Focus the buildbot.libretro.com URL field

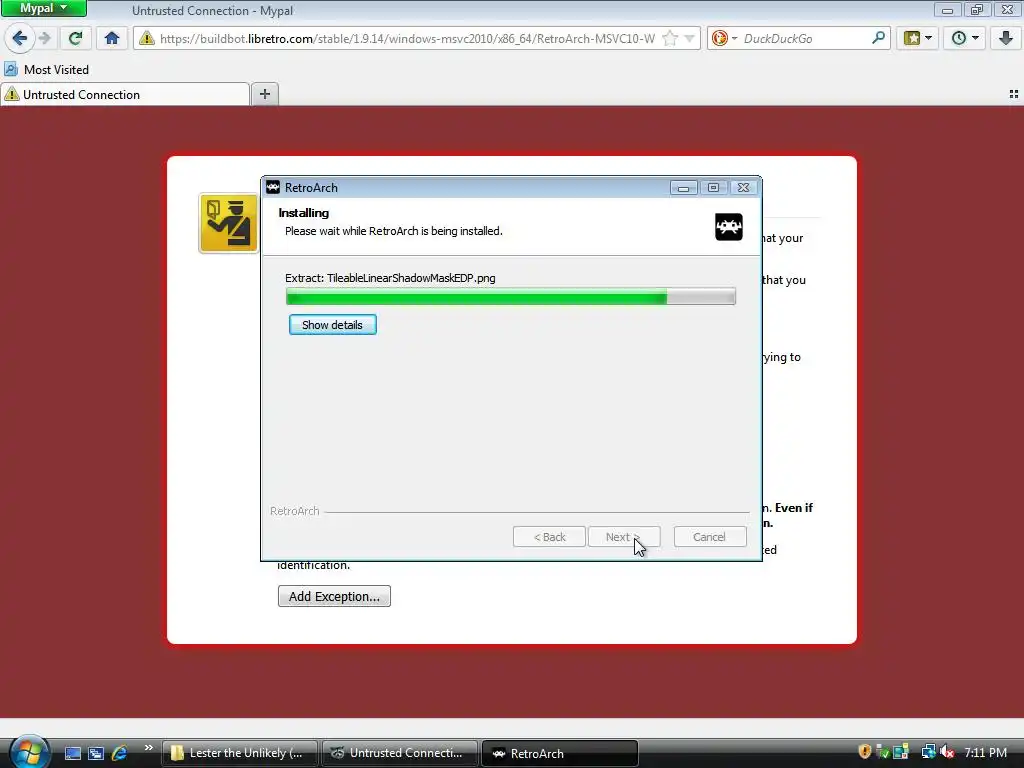click(408, 39)
